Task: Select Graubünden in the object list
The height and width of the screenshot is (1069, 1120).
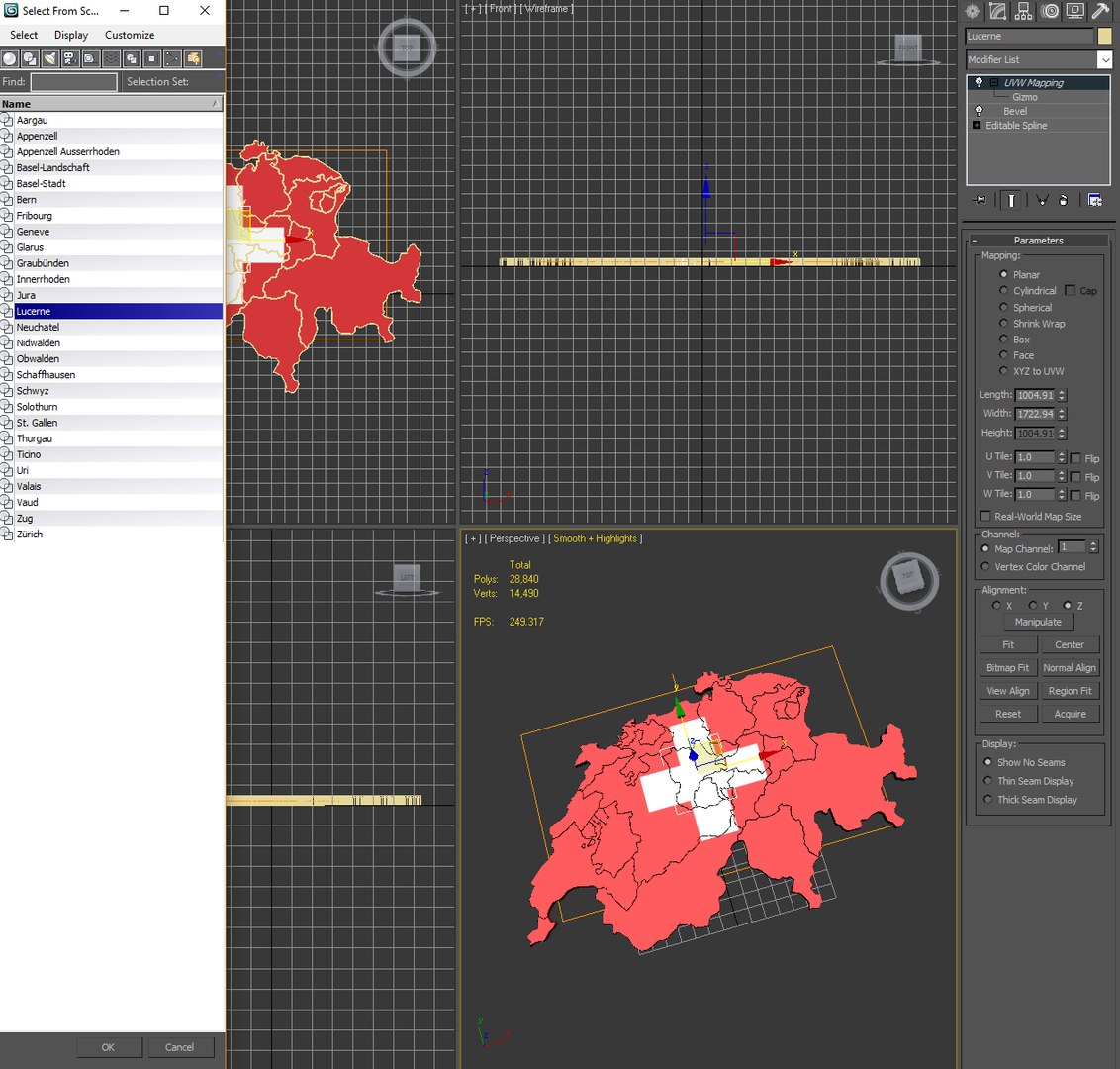Action: 112,263
